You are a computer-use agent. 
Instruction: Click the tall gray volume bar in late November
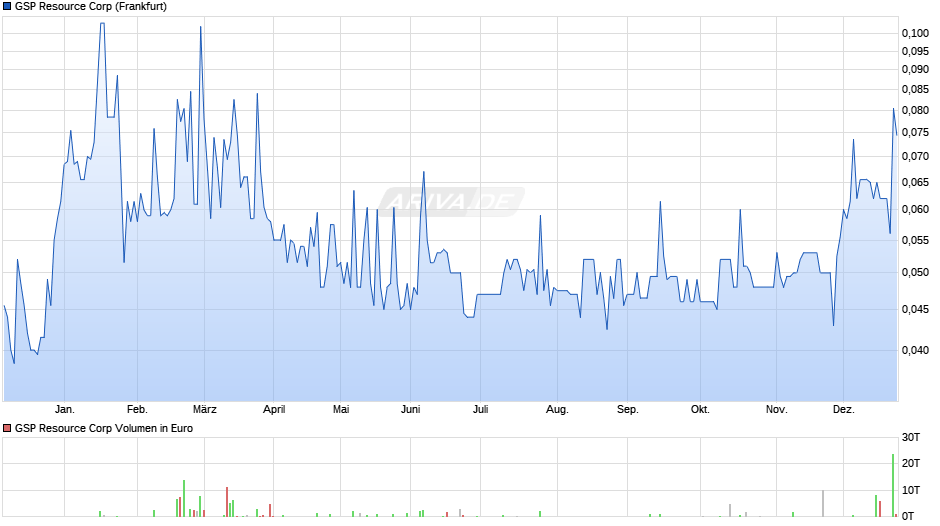pos(823,503)
